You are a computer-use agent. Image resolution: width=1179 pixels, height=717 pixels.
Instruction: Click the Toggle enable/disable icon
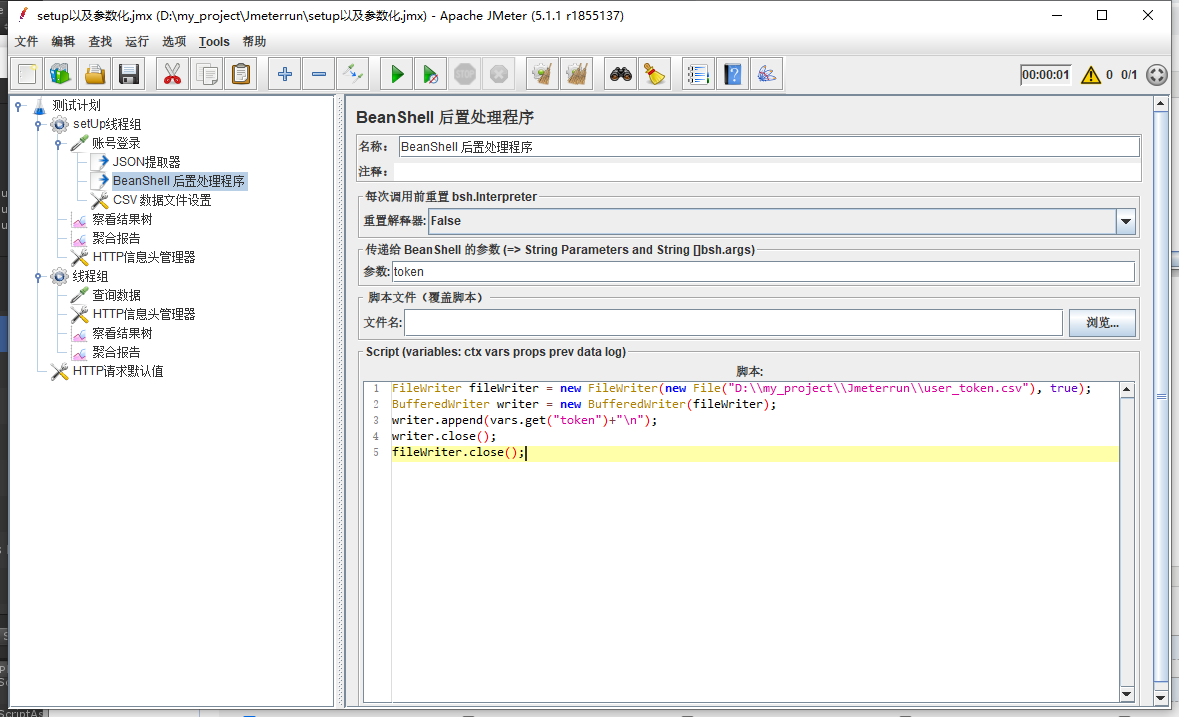352,74
